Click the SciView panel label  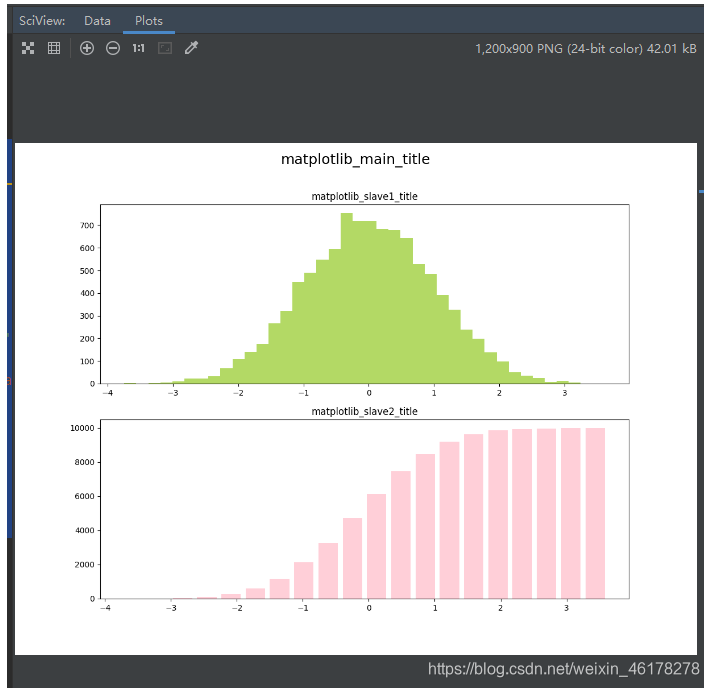click(x=42, y=21)
